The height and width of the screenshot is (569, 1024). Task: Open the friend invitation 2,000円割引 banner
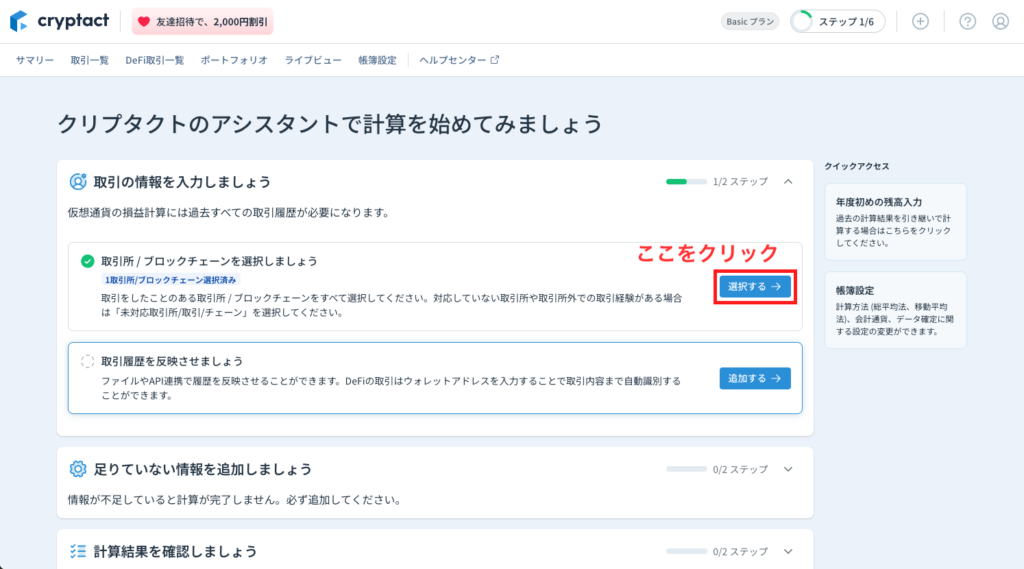(x=202, y=22)
